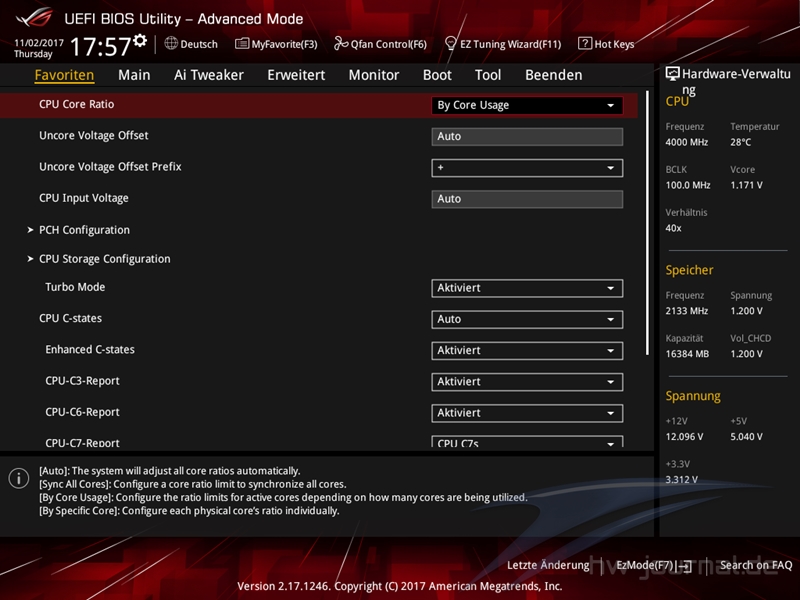Click the CPU temperature value 28°C
This screenshot has height=600, width=800.
(740, 142)
